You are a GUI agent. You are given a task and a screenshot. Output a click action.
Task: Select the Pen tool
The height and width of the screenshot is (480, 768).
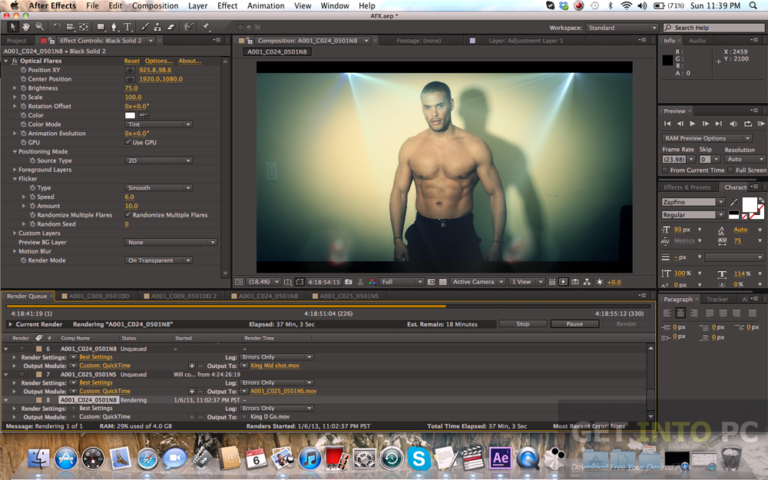tap(114, 27)
